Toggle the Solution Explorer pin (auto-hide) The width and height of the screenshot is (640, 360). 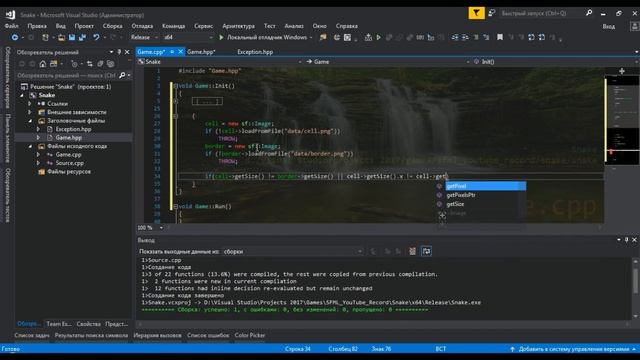tap(119, 52)
